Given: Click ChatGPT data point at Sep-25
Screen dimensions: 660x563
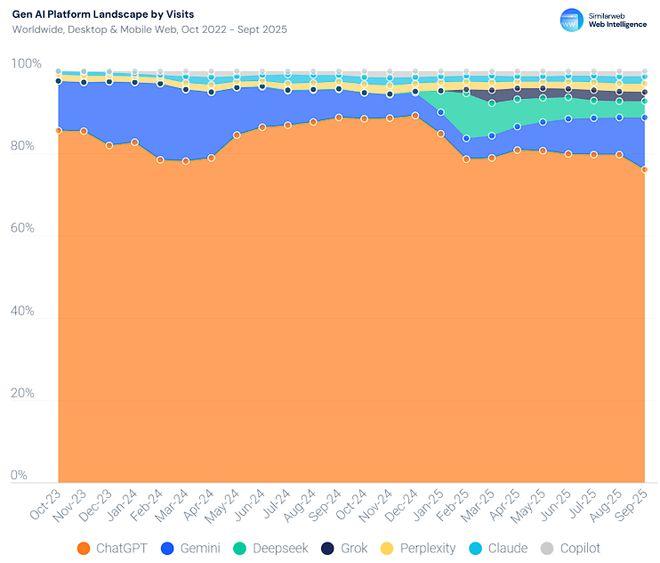Looking at the screenshot, I should 645,169.
